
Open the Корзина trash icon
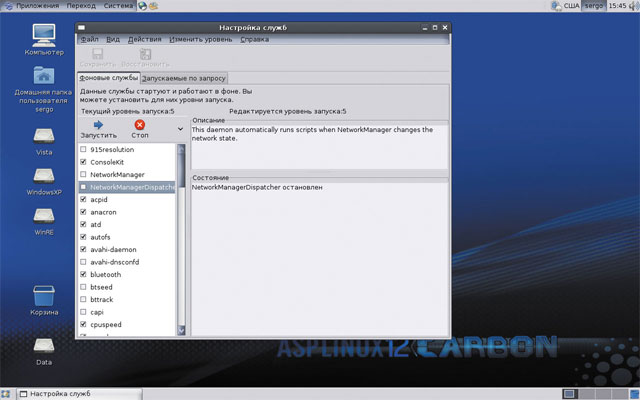(44, 296)
